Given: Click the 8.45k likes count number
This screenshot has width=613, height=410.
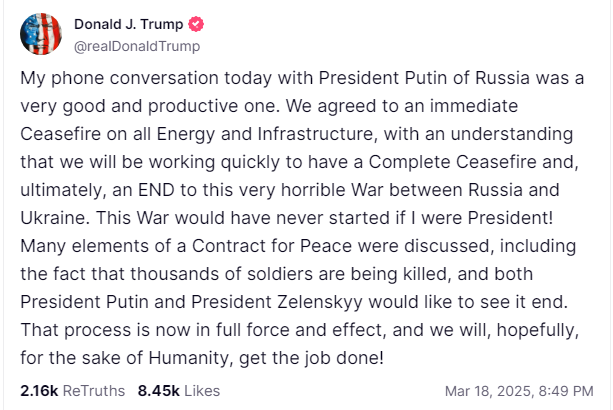Looking at the screenshot, I should tap(157, 391).
